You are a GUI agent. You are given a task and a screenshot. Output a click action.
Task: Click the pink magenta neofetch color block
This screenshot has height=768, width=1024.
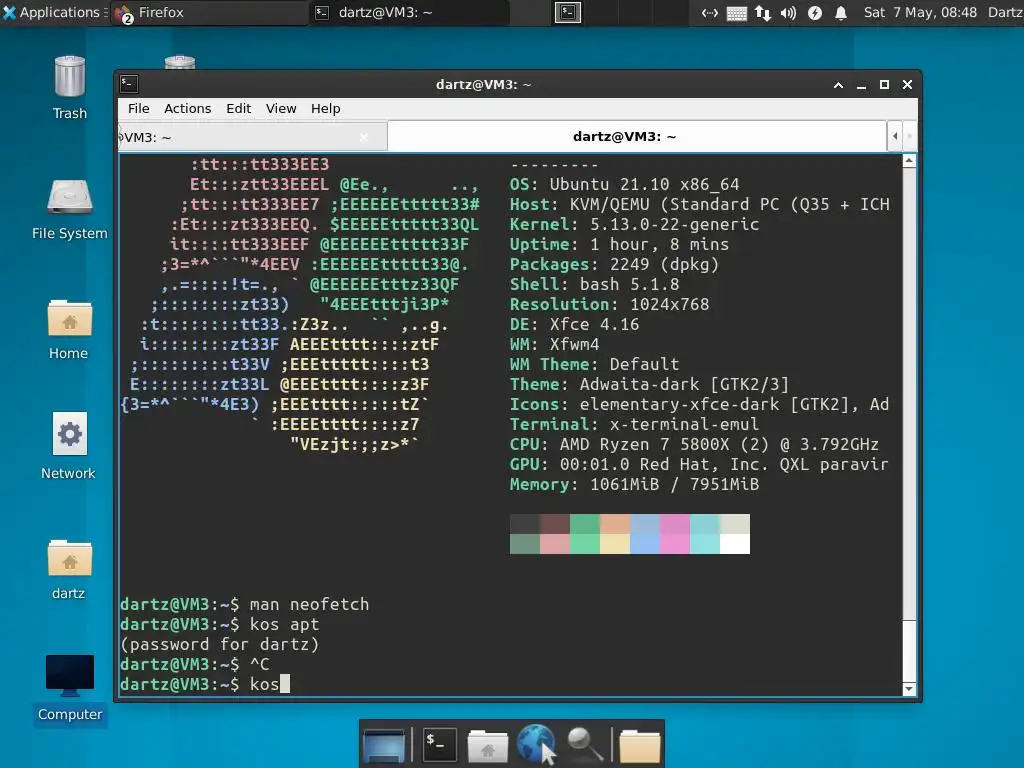point(675,534)
